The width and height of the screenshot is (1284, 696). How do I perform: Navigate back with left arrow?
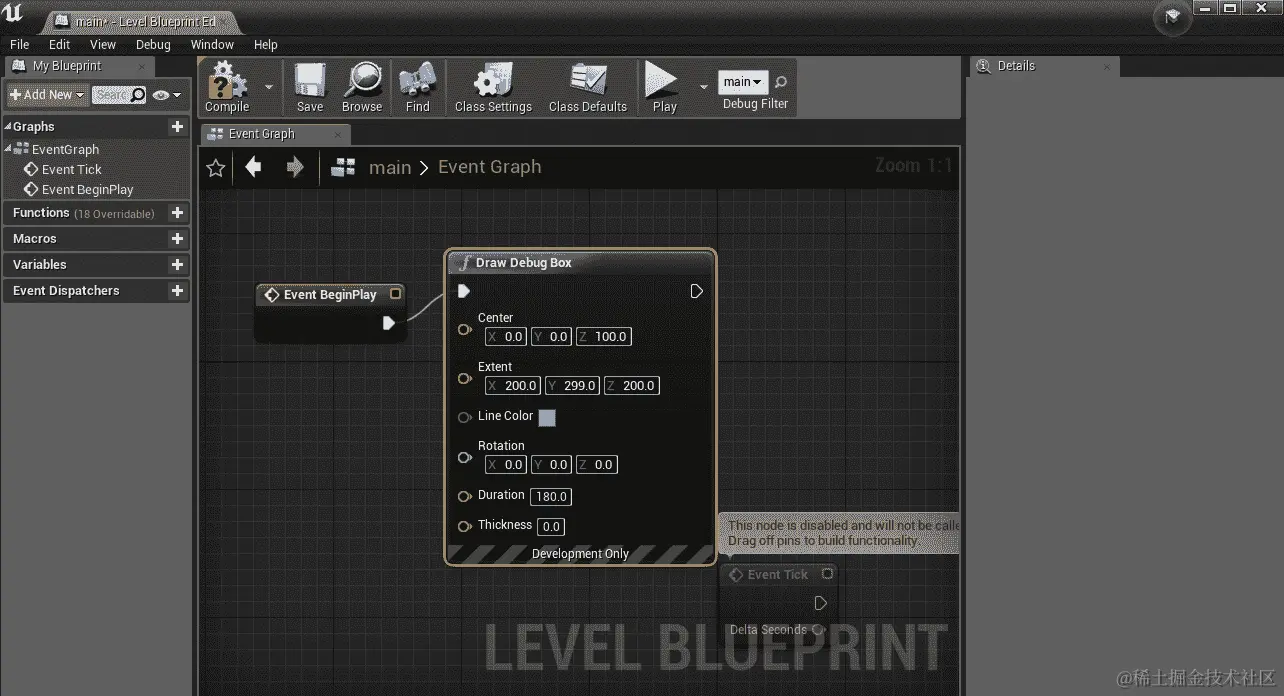[254, 167]
